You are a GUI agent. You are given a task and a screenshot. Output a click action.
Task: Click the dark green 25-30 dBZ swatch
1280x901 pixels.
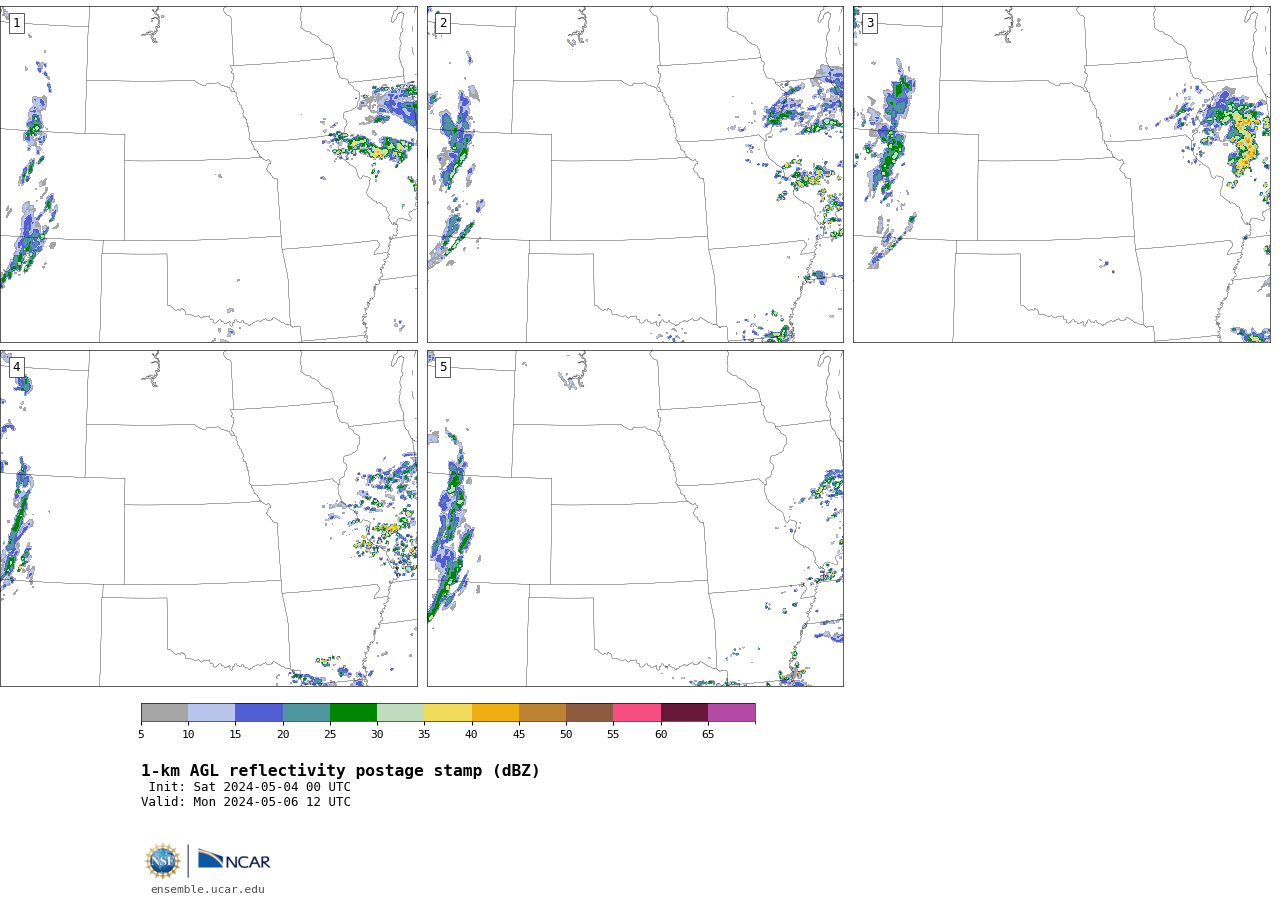click(353, 713)
